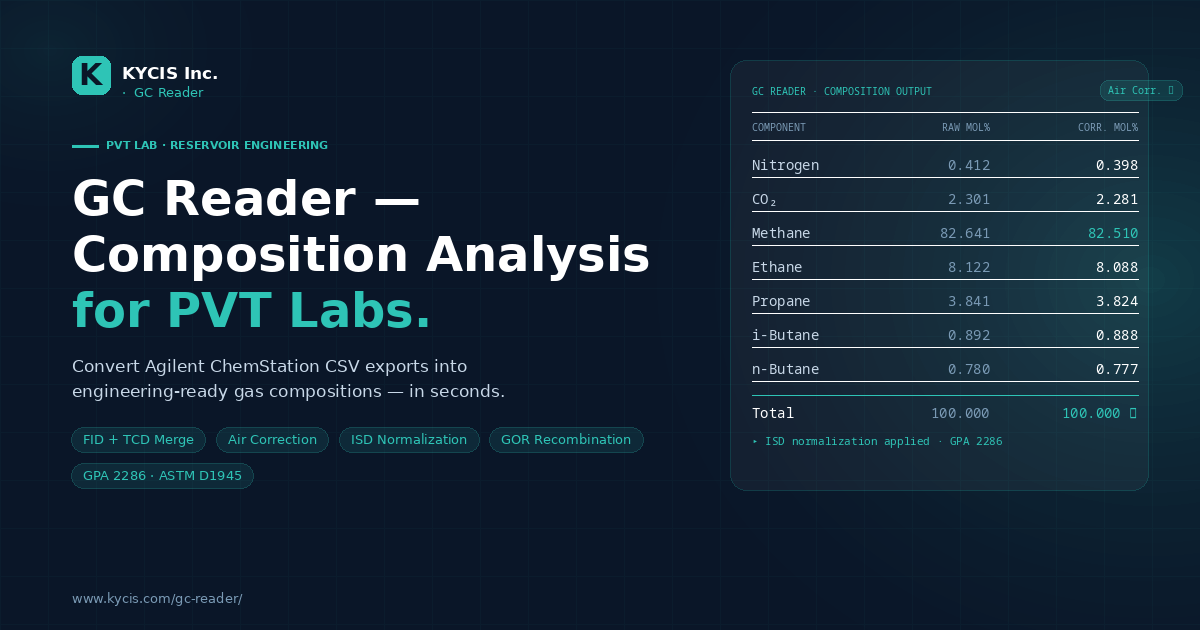Select the CO₂ row label

tap(764, 199)
